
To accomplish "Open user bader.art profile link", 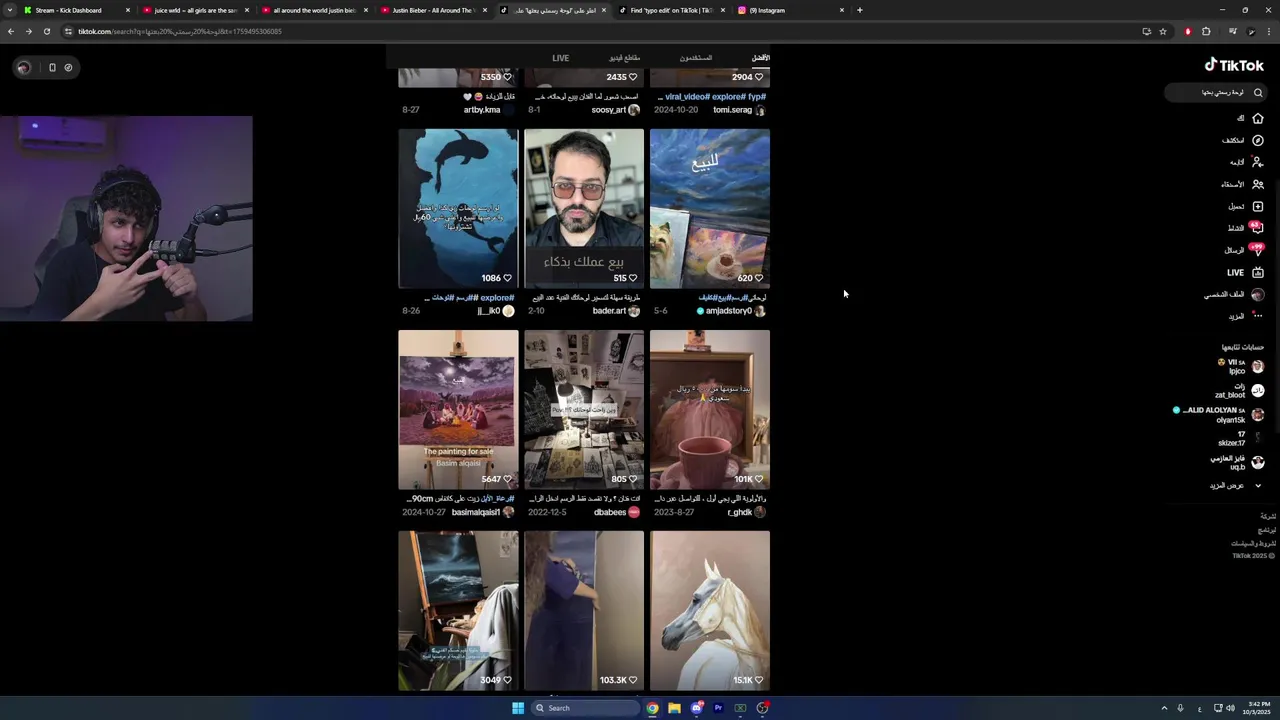I will tap(609, 311).
